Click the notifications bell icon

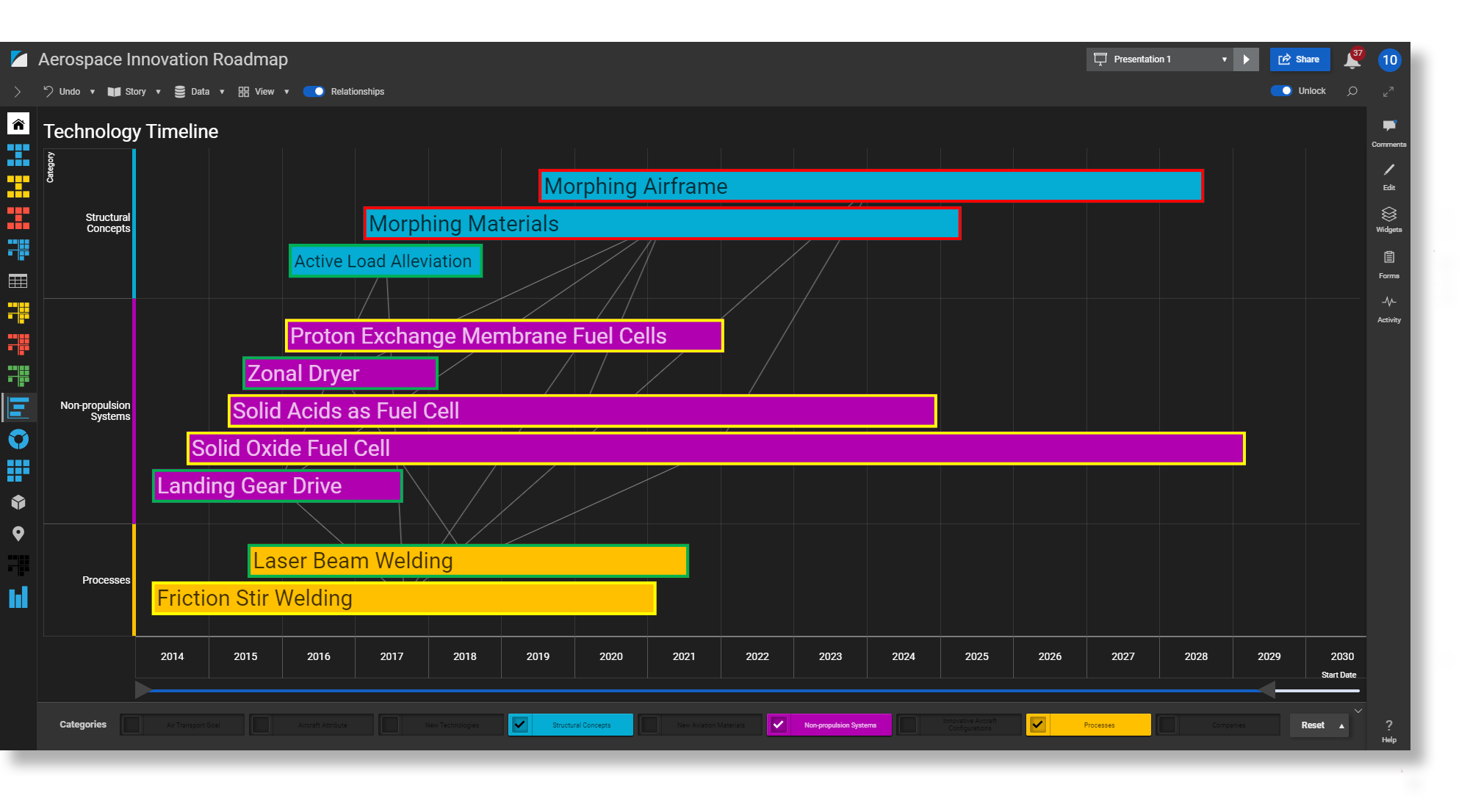pyautogui.click(x=1352, y=60)
